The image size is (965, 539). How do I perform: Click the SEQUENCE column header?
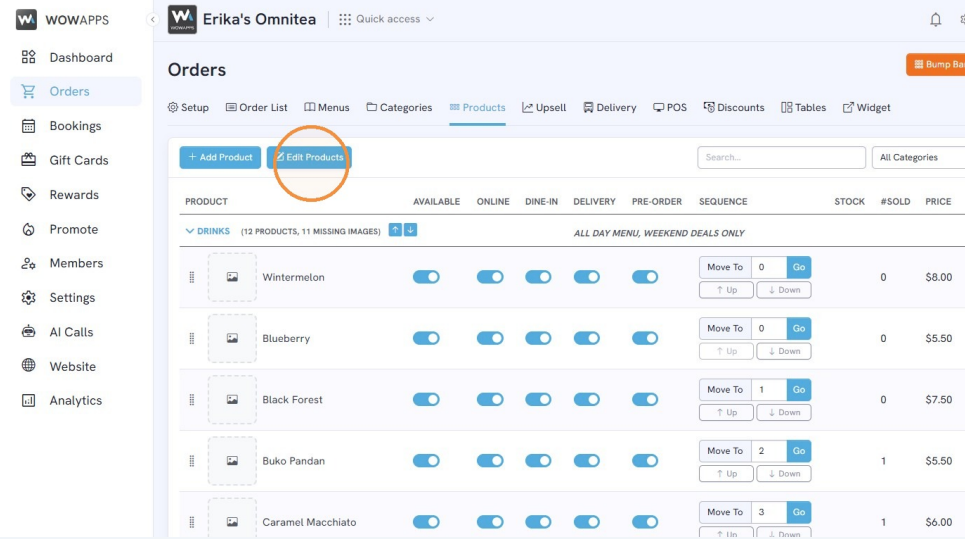click(x=723, y=202)
